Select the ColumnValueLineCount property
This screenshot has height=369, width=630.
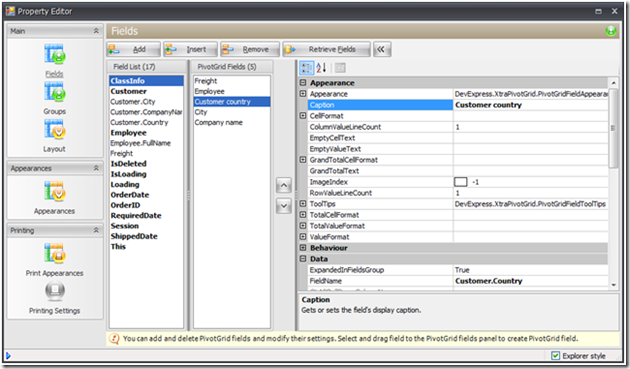[380, 127]
